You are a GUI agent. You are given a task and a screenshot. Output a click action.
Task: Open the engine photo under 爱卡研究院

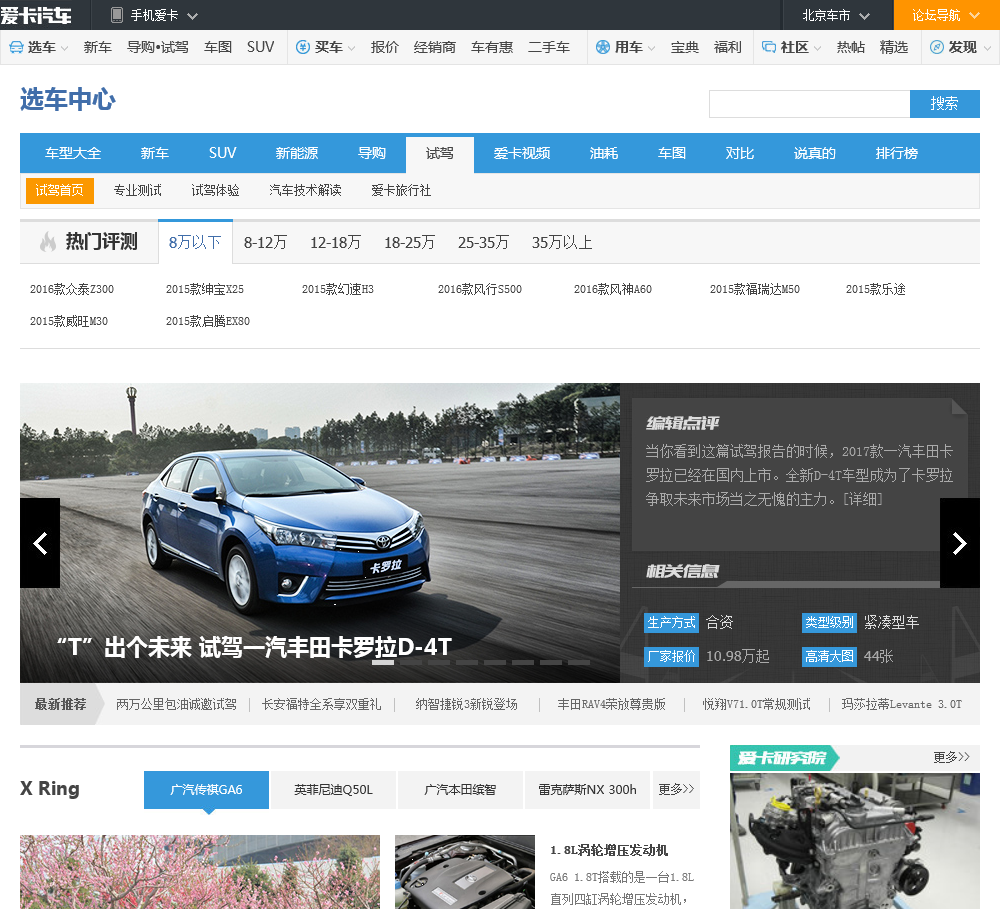(855, 841)
